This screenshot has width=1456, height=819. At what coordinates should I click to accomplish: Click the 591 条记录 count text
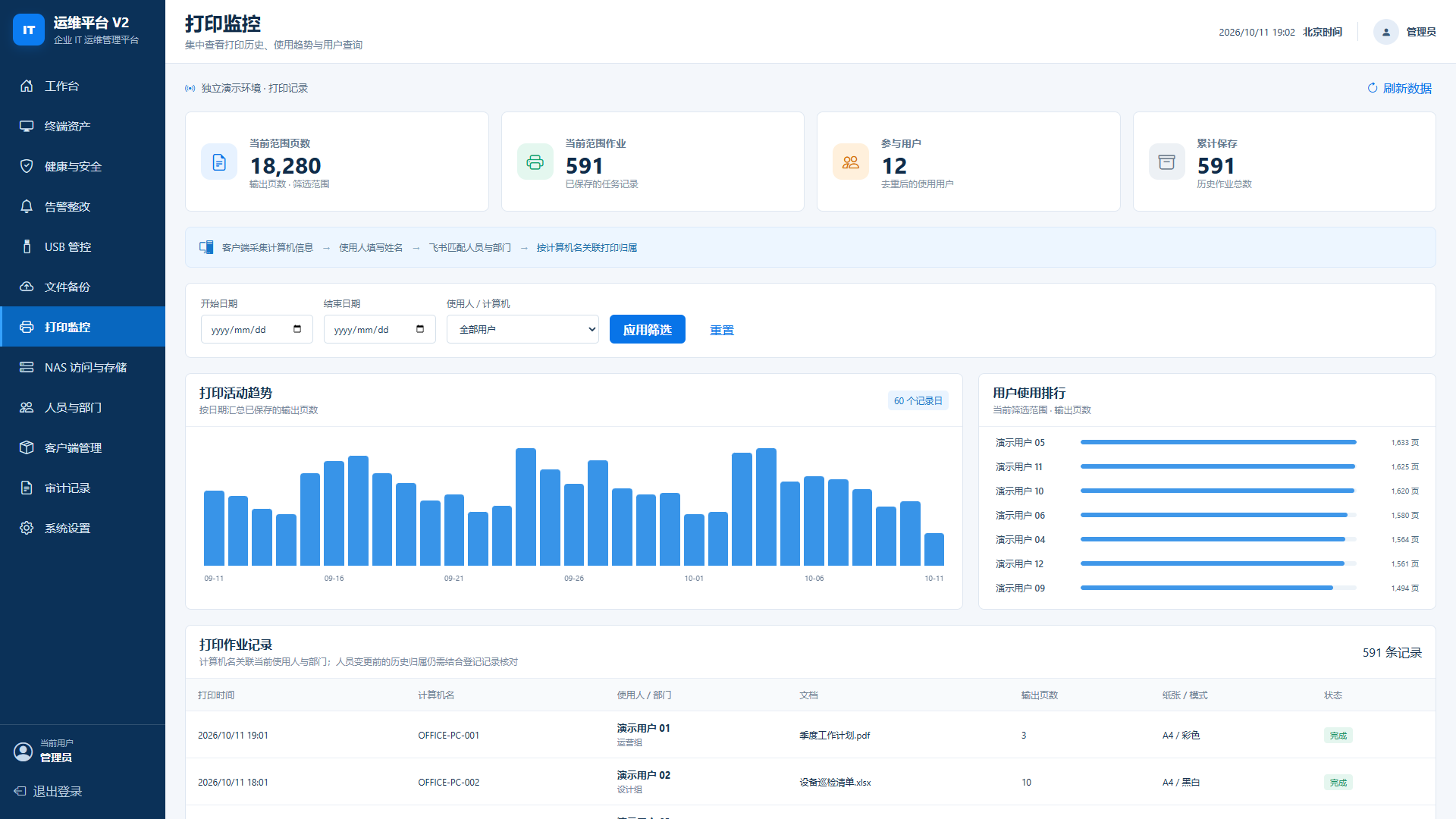point(1392,652)
